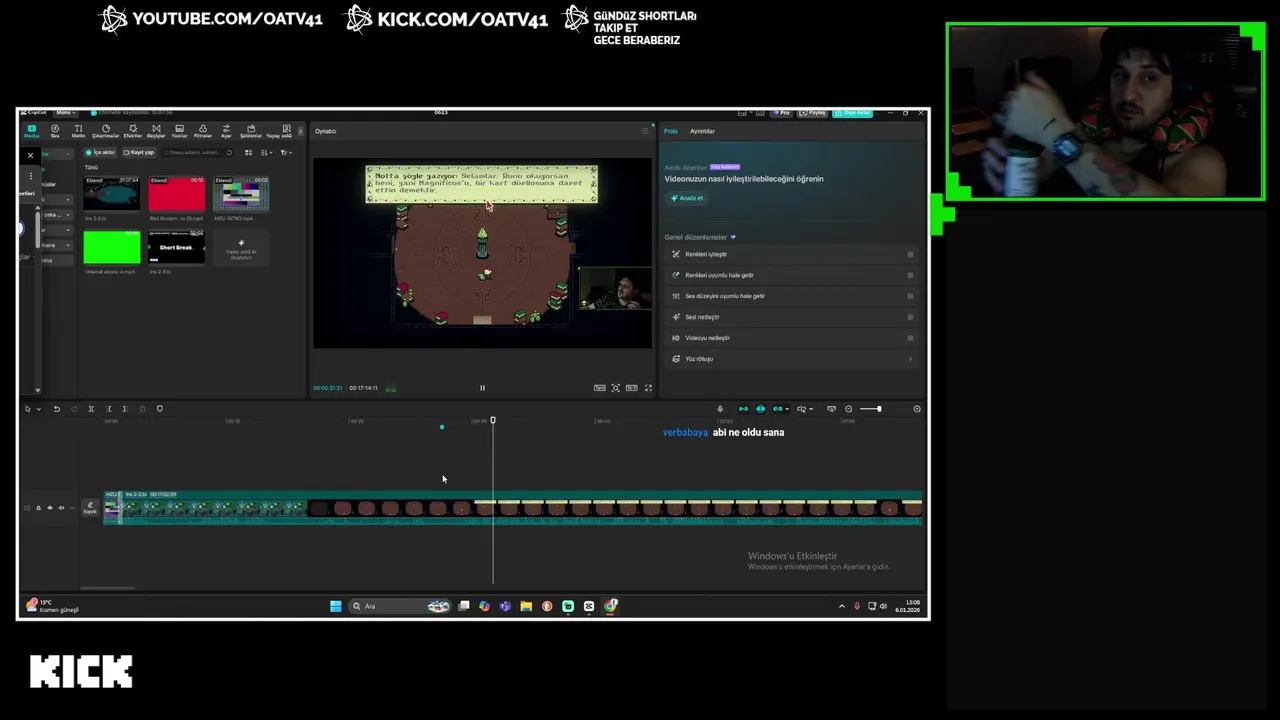Viewport: 1280px width, 720px height.
Task: Click the microphone voiceover record icon
Action: click(720, 409)
